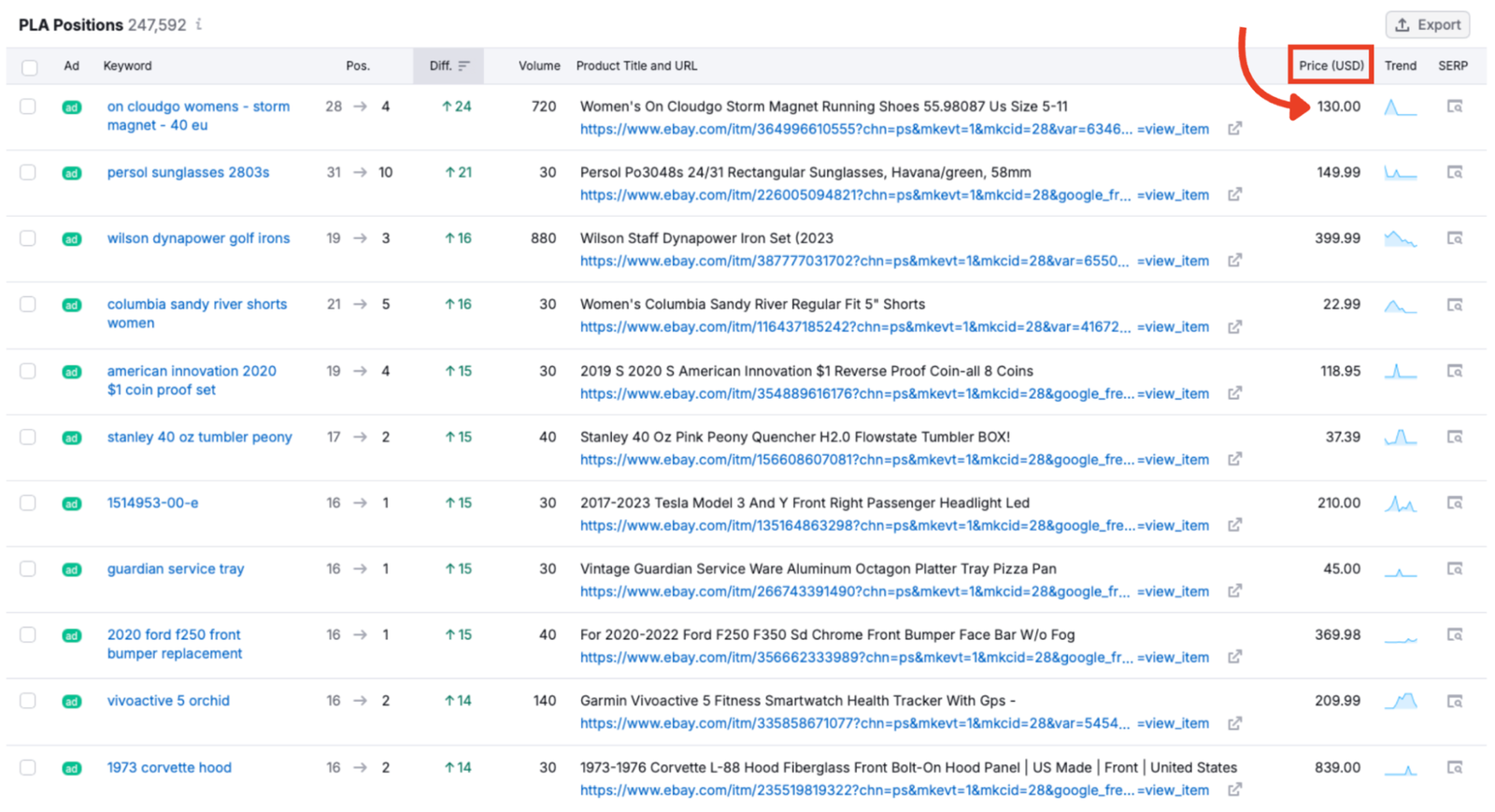1495x812 pixels.
Task: Open SERP snapshot for on cloudgo womens row
Action: coord(1454,107)
